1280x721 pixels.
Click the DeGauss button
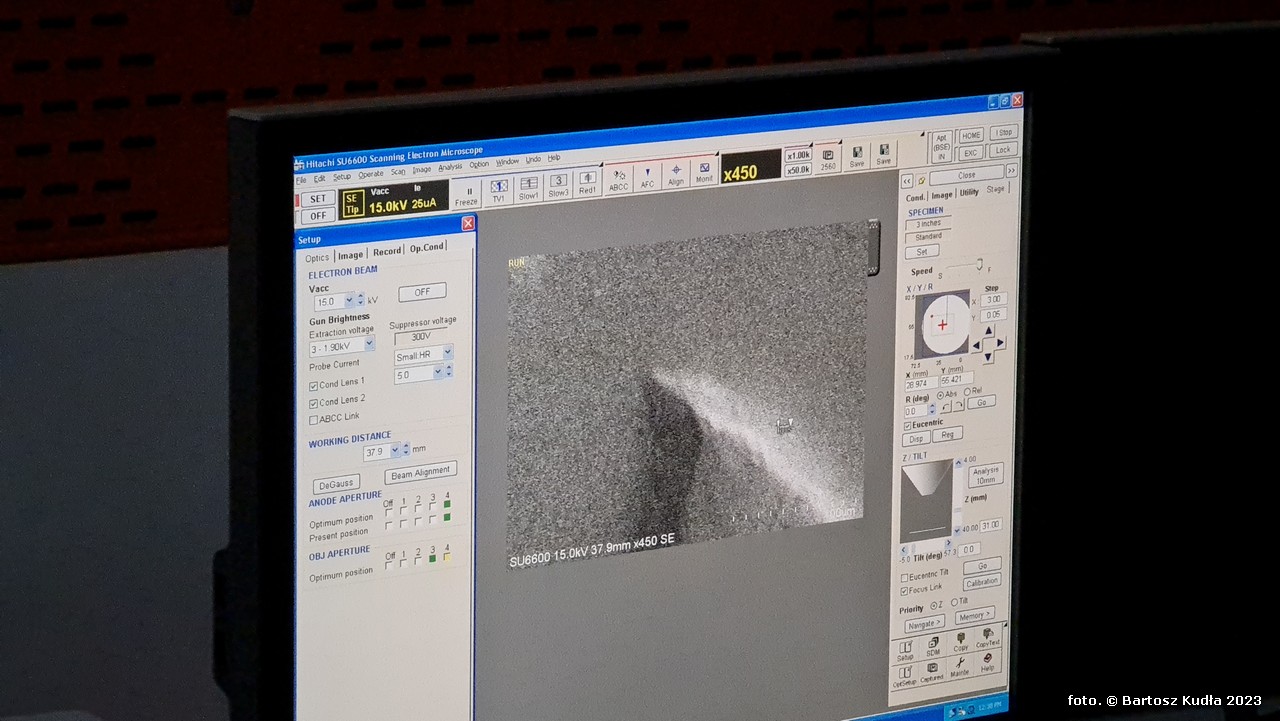pyautogui.click(x=336, y=484)
